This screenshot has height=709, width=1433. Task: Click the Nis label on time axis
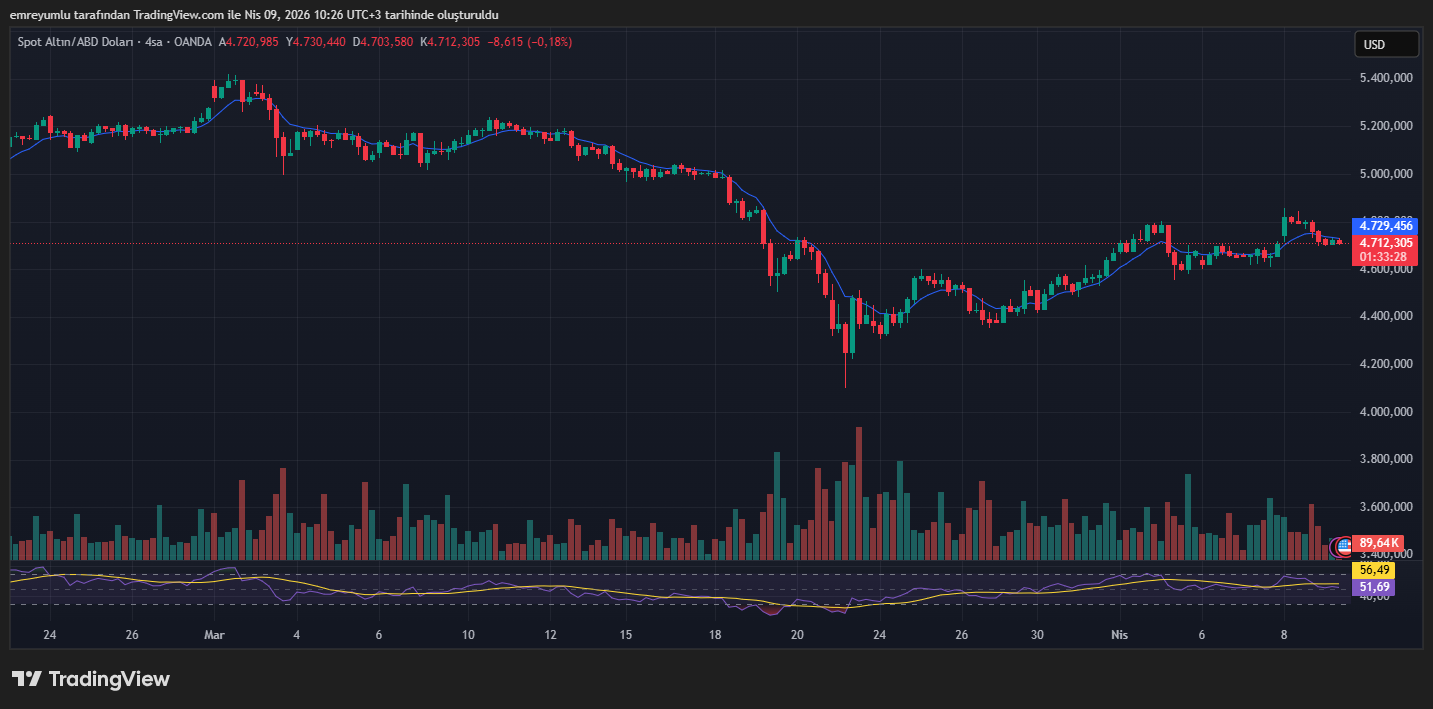coord(1120,635)
